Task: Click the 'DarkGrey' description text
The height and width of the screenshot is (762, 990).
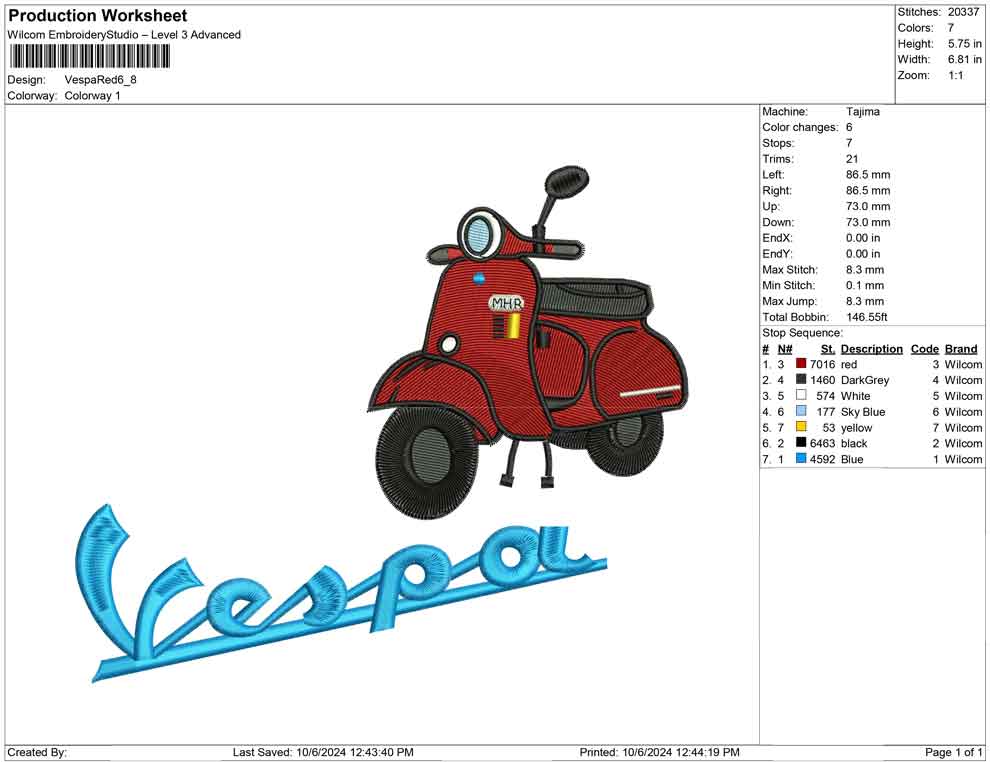Action: 865,380
